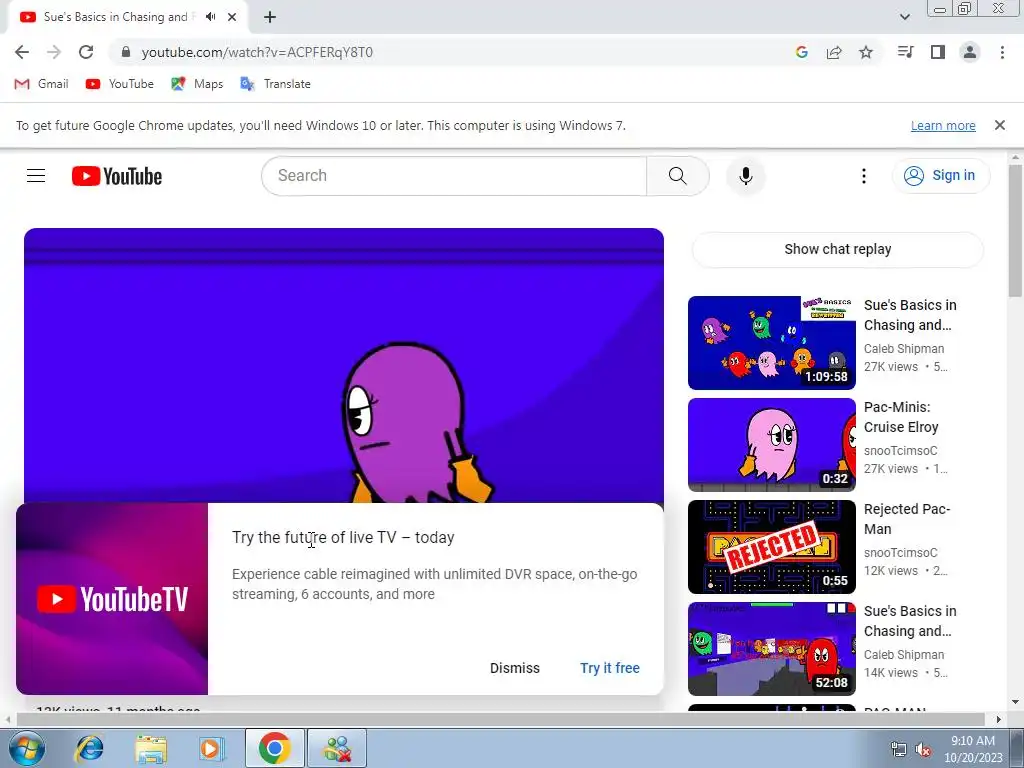
Task: Click the YouTubeTV promo banner image
Action: tap(112, 599)
